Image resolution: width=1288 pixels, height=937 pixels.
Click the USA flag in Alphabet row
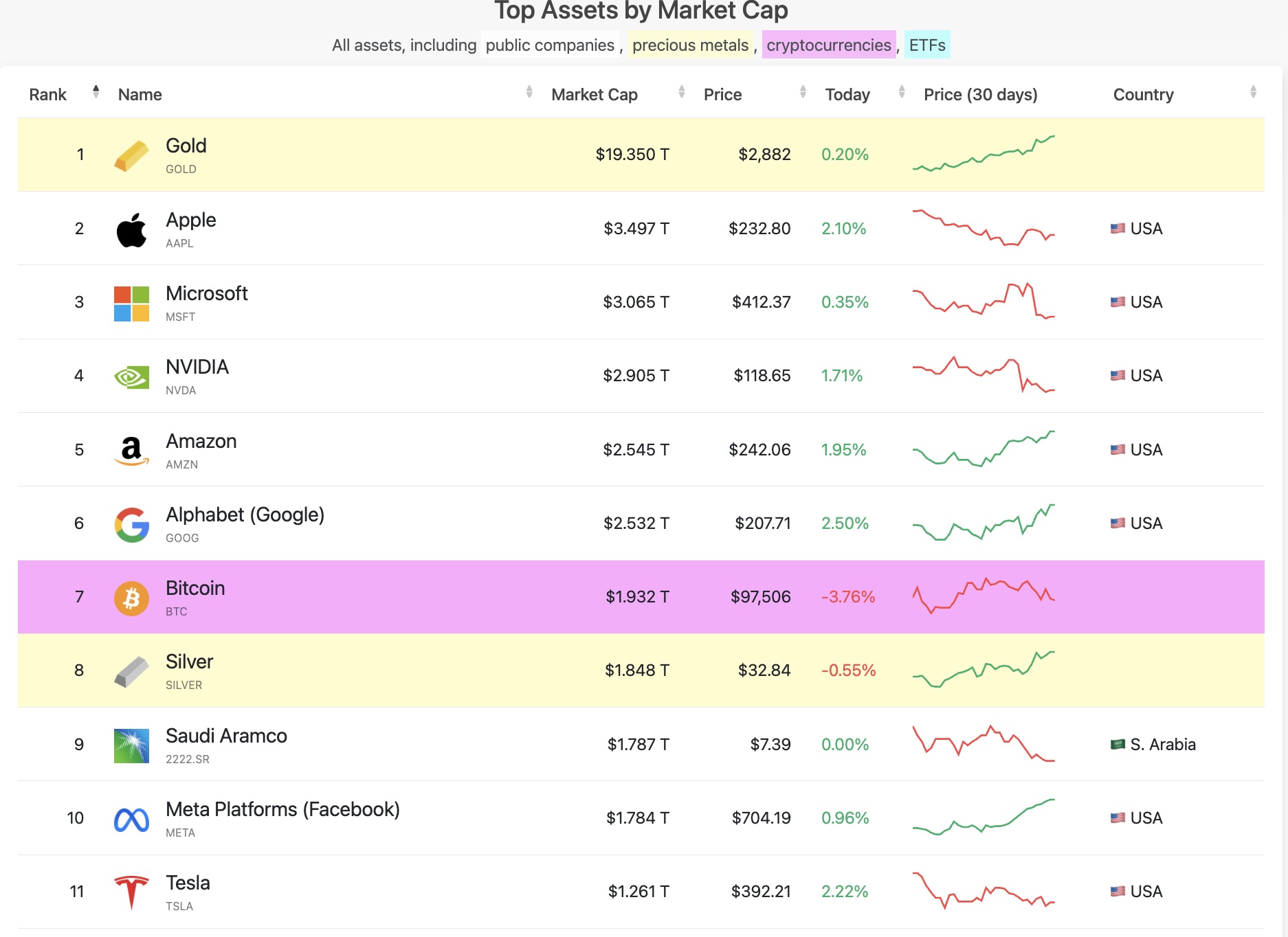click(x=1118, y=523)
